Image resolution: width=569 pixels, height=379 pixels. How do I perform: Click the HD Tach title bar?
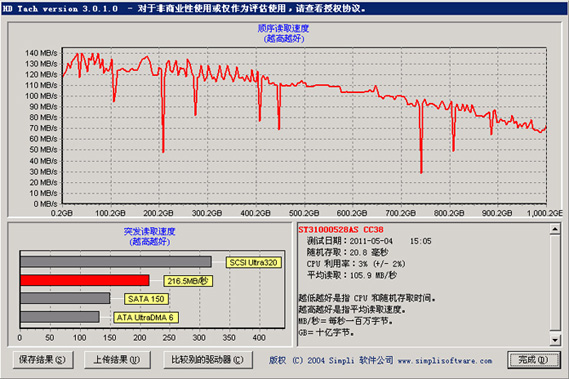(x=284, y=8)
